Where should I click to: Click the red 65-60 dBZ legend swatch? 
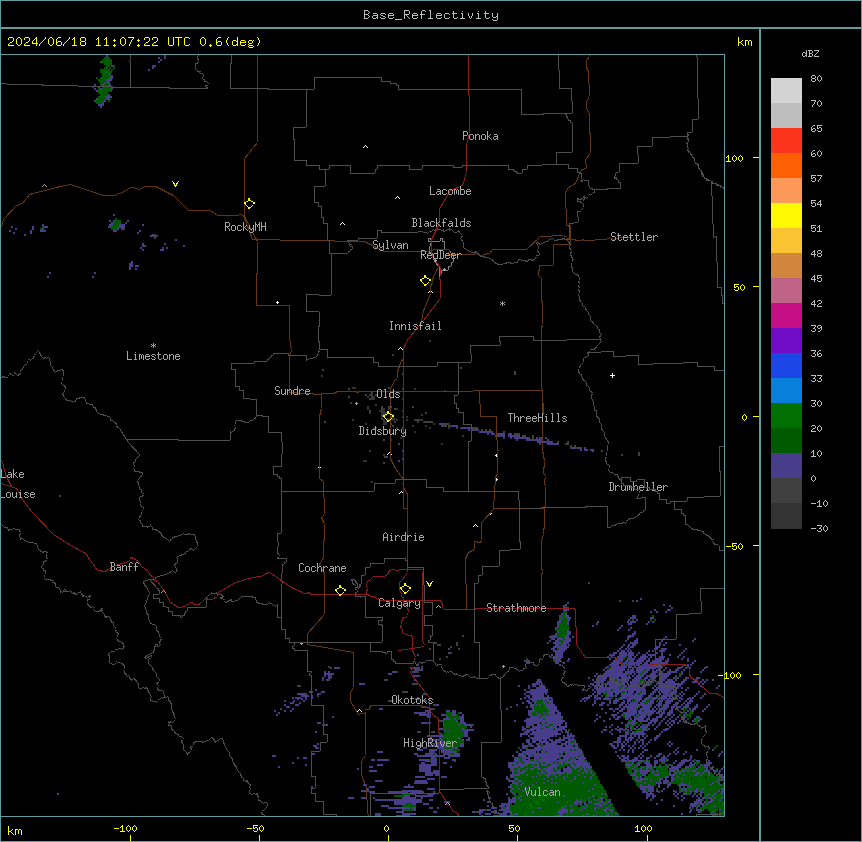786,141
